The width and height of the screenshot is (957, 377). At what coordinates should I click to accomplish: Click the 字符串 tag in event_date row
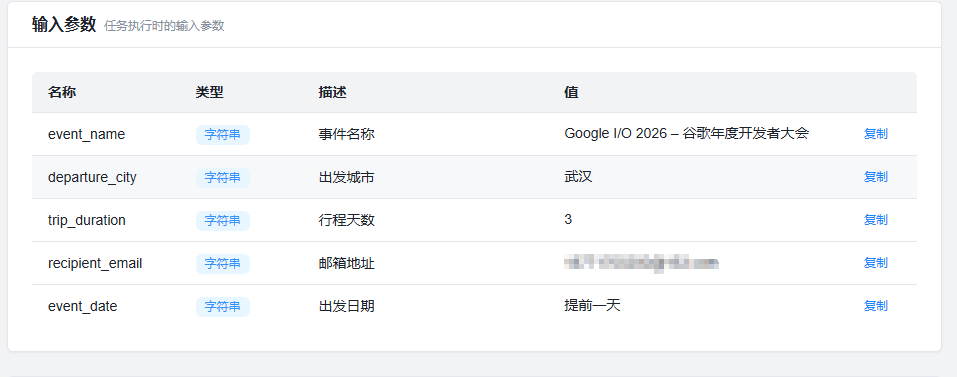click(223, 307)
